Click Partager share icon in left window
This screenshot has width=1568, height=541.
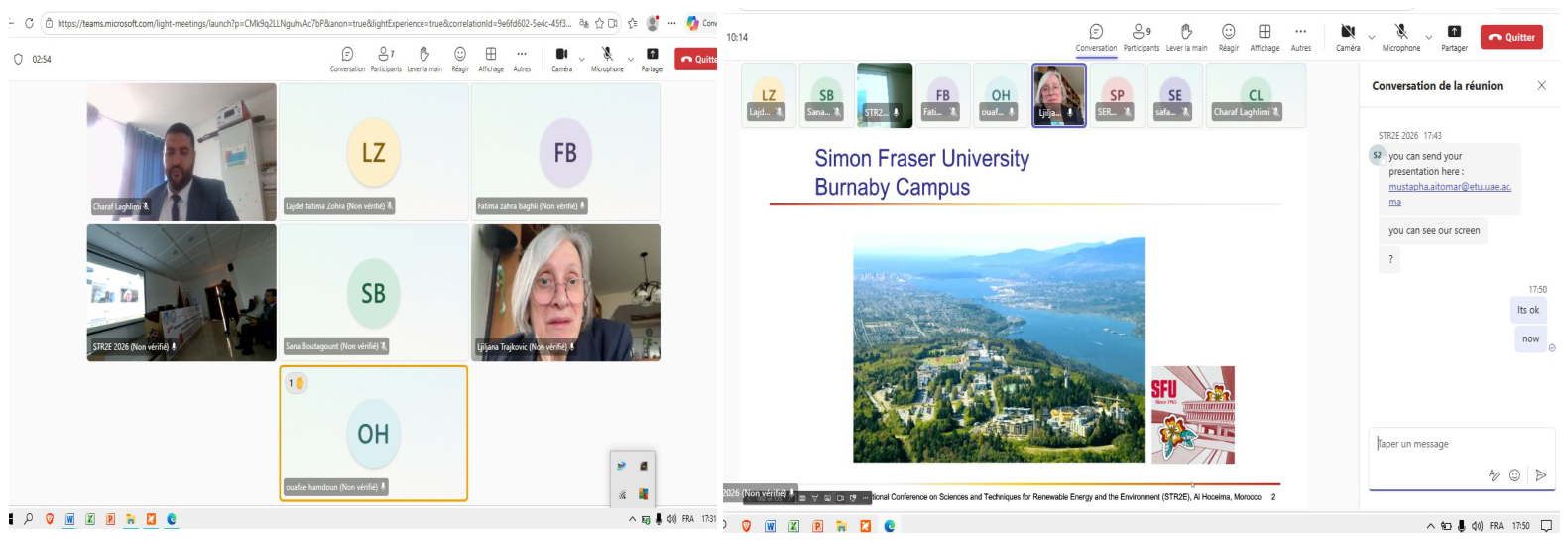click(x=653, y=59)
